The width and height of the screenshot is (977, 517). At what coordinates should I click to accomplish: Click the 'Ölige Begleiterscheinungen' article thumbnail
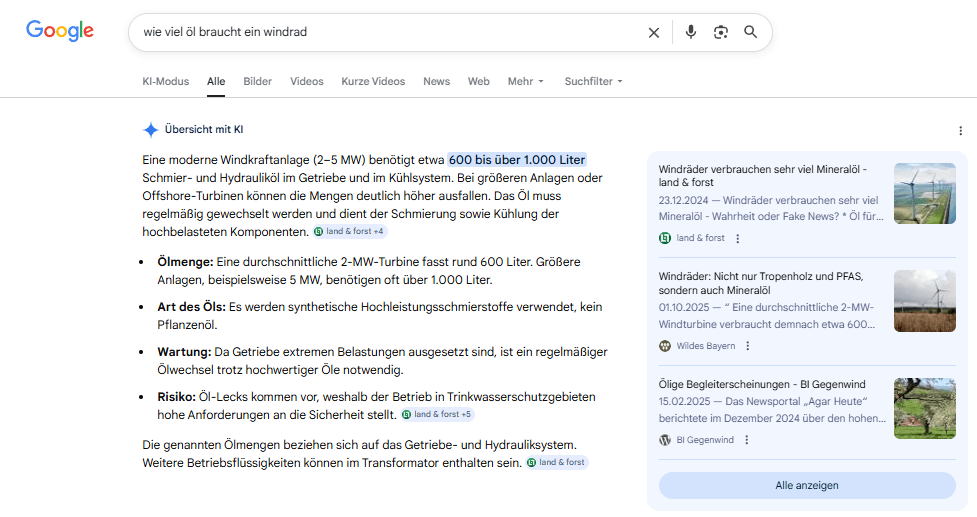924,408
